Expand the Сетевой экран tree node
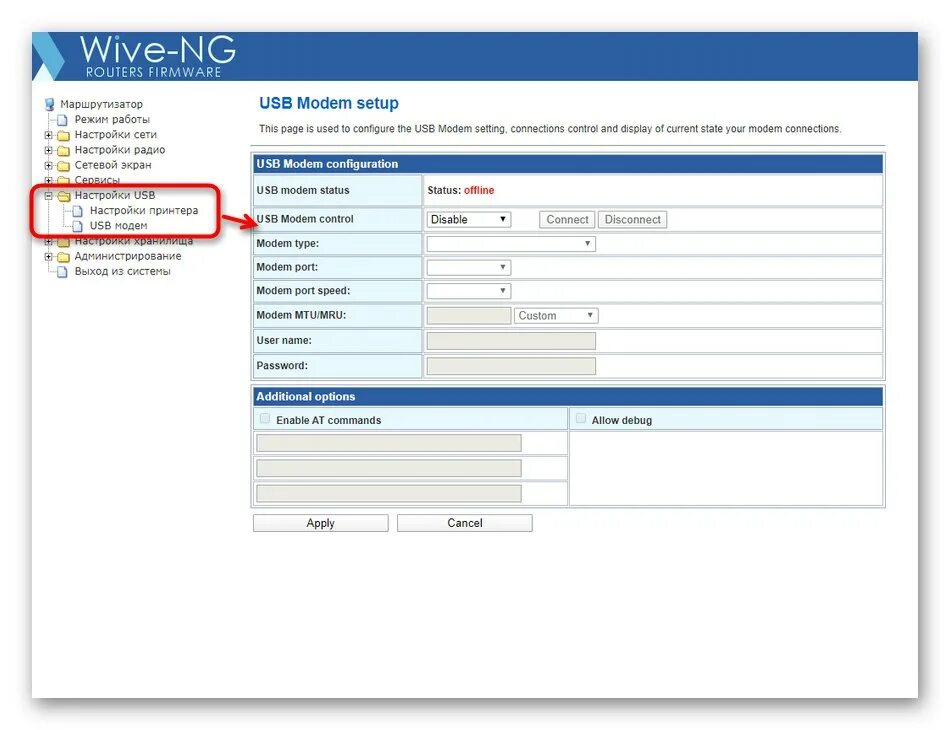The image size is (950, 730). pyautogui.click(x=48, y=165)
